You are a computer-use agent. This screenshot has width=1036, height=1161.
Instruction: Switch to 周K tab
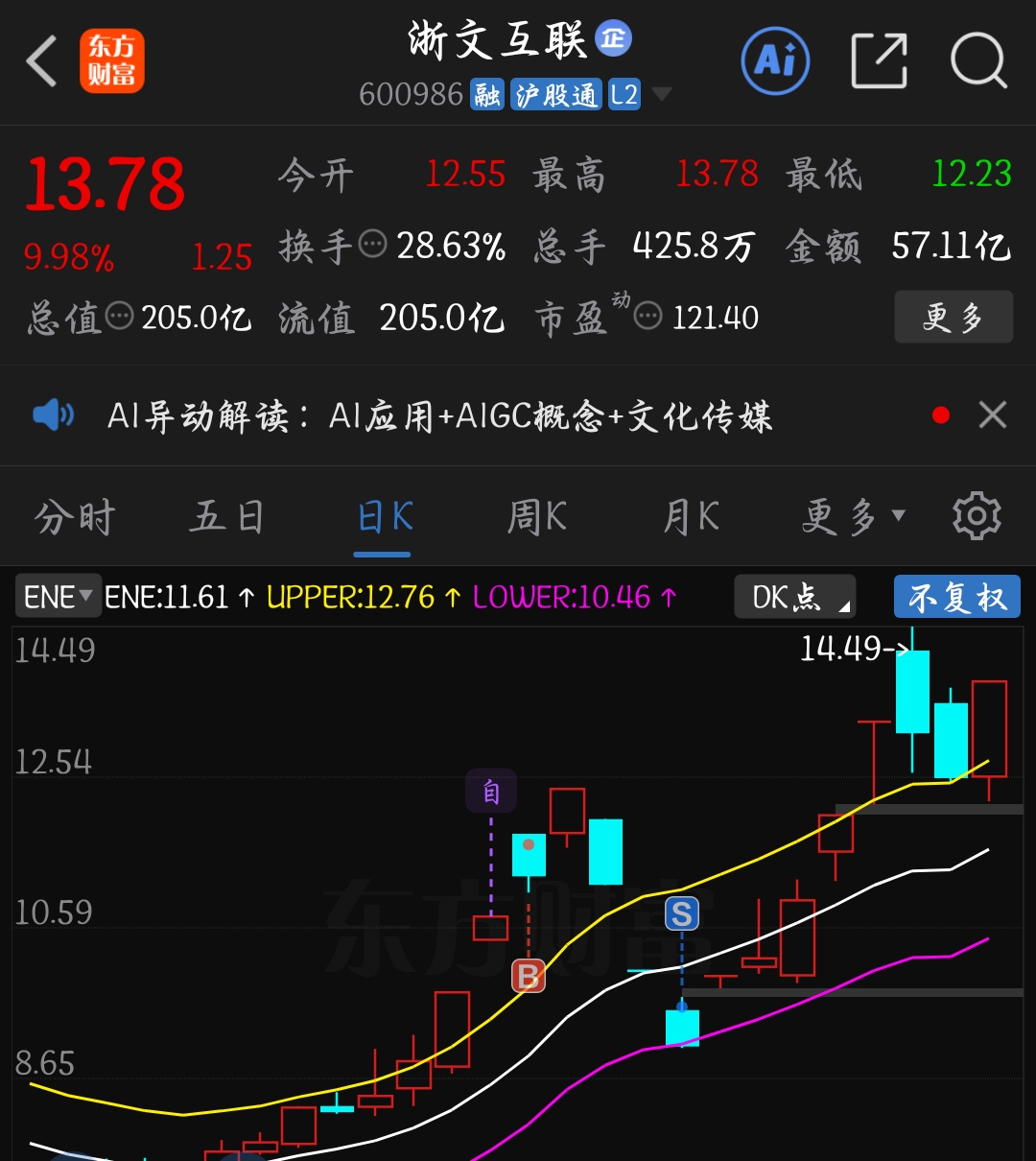click(x=536, y=518)
